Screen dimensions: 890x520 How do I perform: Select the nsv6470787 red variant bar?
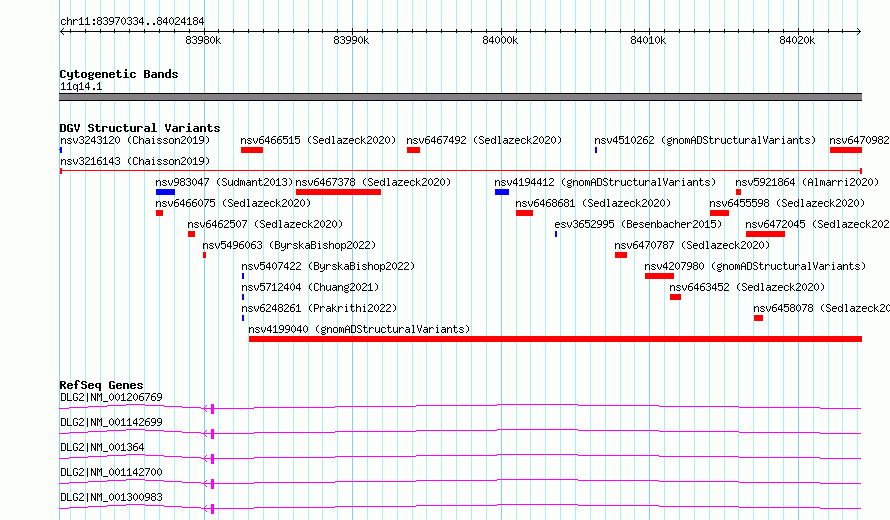(x=621, y=255)
